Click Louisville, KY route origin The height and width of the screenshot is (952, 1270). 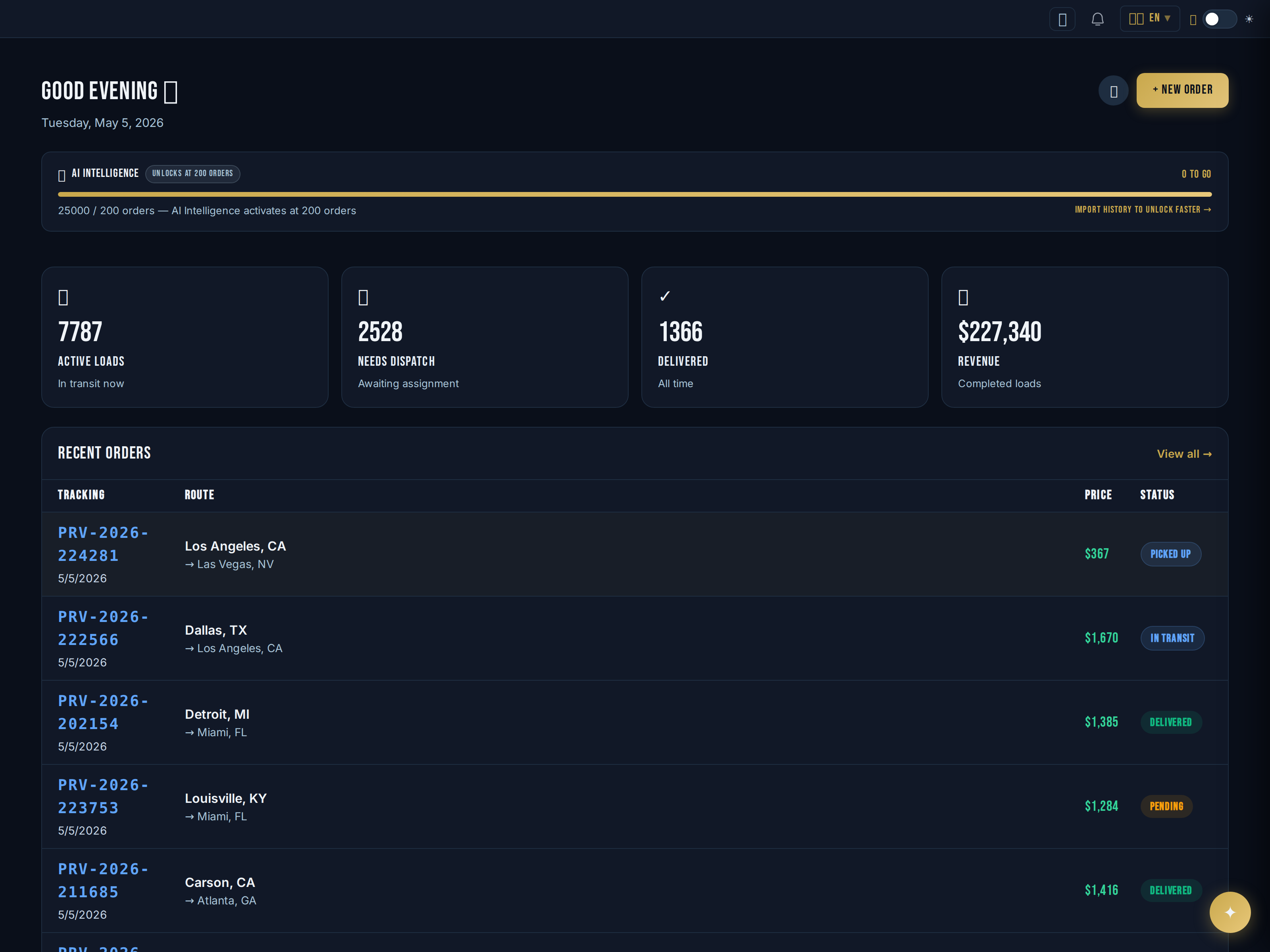(226, 798)
